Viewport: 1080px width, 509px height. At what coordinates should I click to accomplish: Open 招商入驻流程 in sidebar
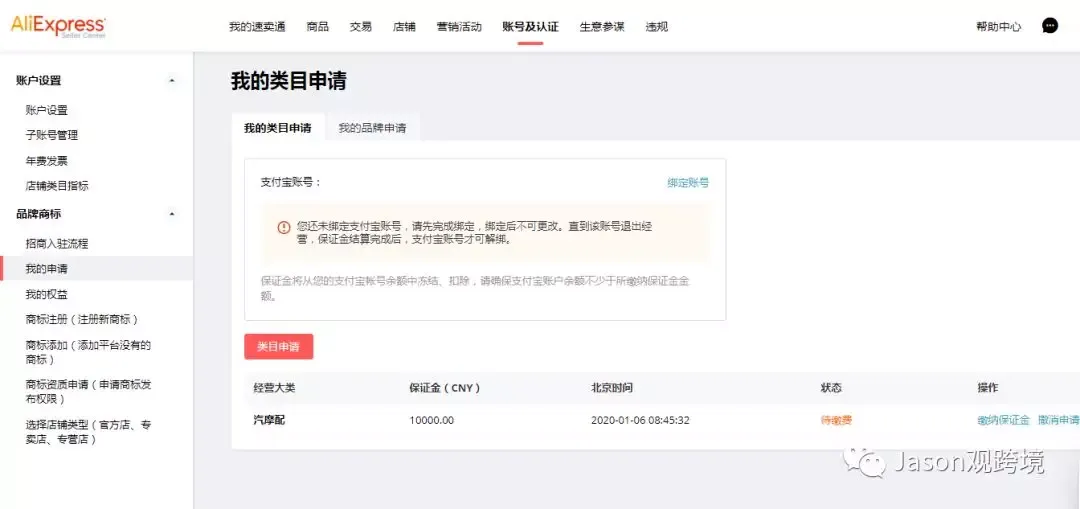pos(57,243)
